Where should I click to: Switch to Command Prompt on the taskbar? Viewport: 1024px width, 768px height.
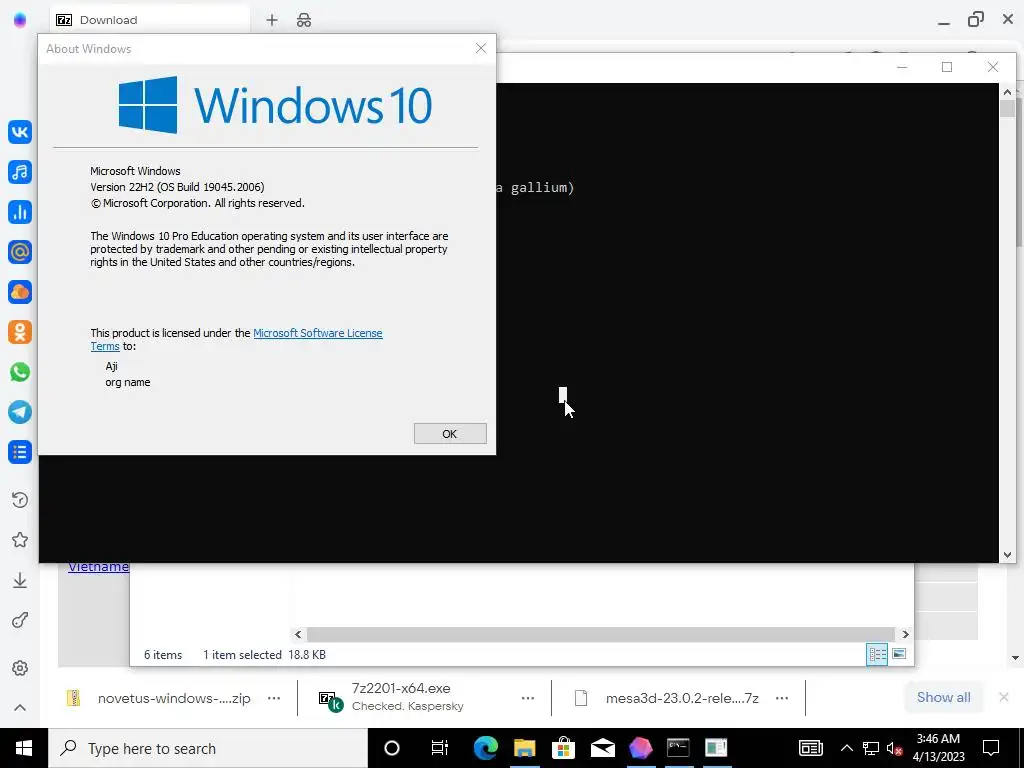coord(678,748)
